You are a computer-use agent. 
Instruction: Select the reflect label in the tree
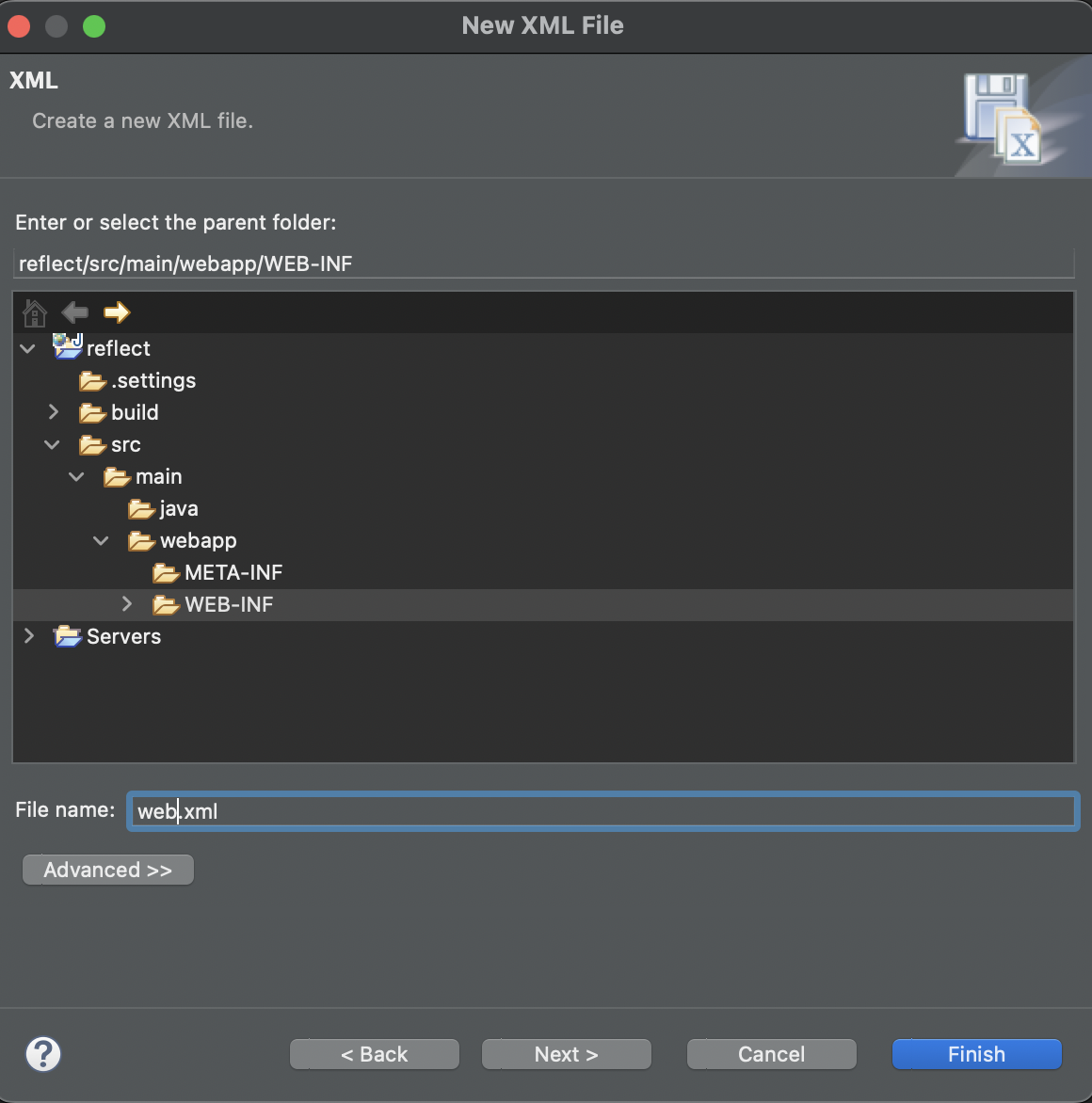coord(119,348)
